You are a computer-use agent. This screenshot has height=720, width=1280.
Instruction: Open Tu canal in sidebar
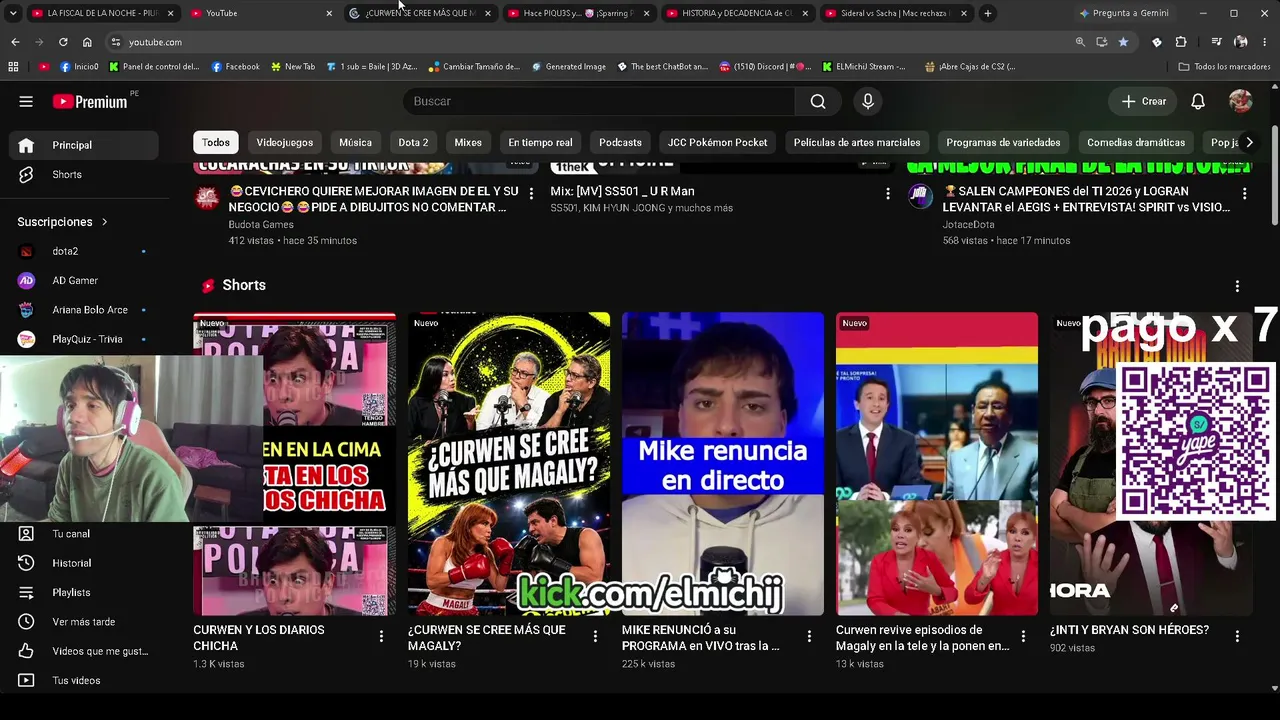[84, 534]
